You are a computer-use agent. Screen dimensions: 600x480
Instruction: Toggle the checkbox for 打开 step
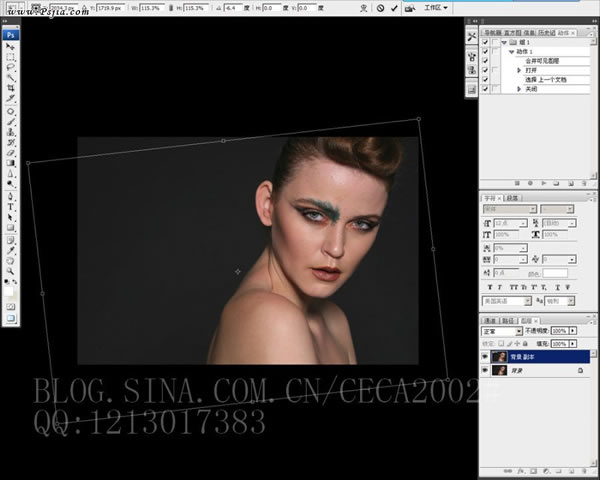point(485,70)
